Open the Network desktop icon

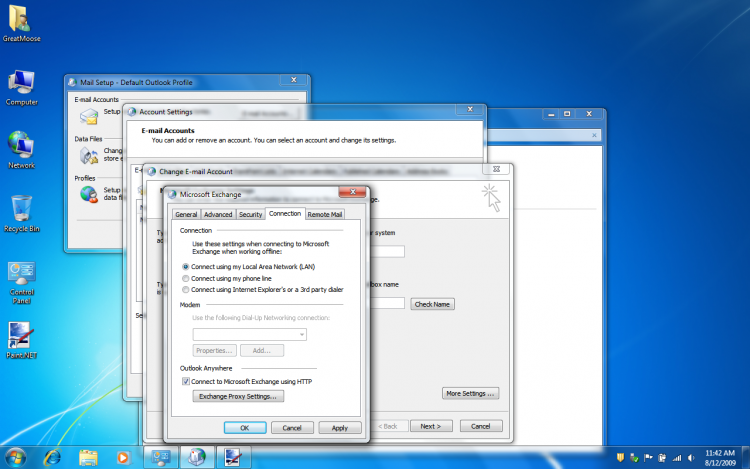(21, 150)
